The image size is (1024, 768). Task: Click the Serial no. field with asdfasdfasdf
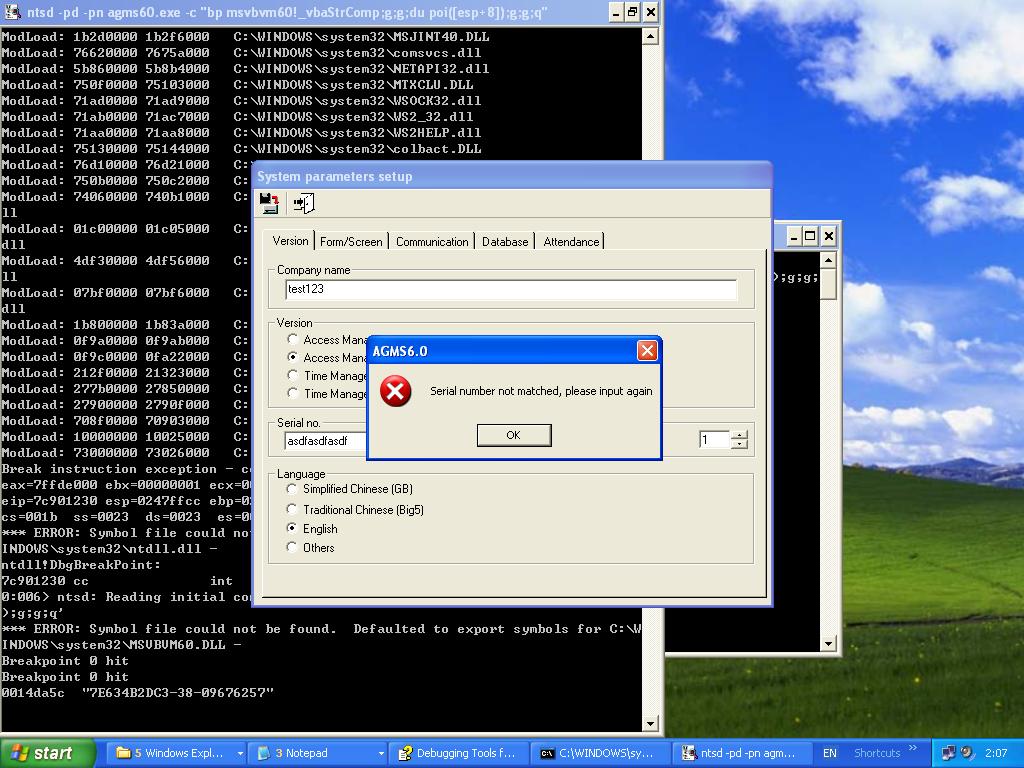point(326,441)
